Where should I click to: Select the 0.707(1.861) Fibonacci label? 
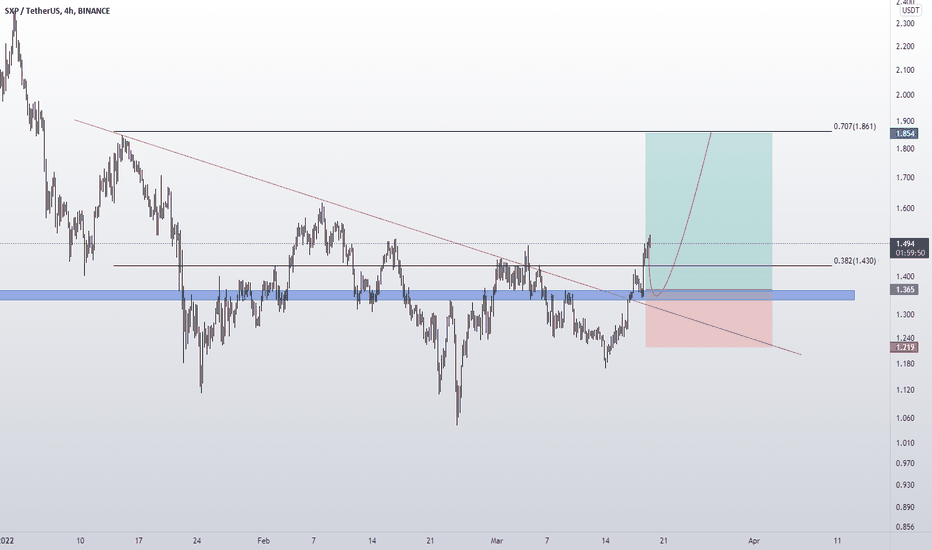pos(854,127)
